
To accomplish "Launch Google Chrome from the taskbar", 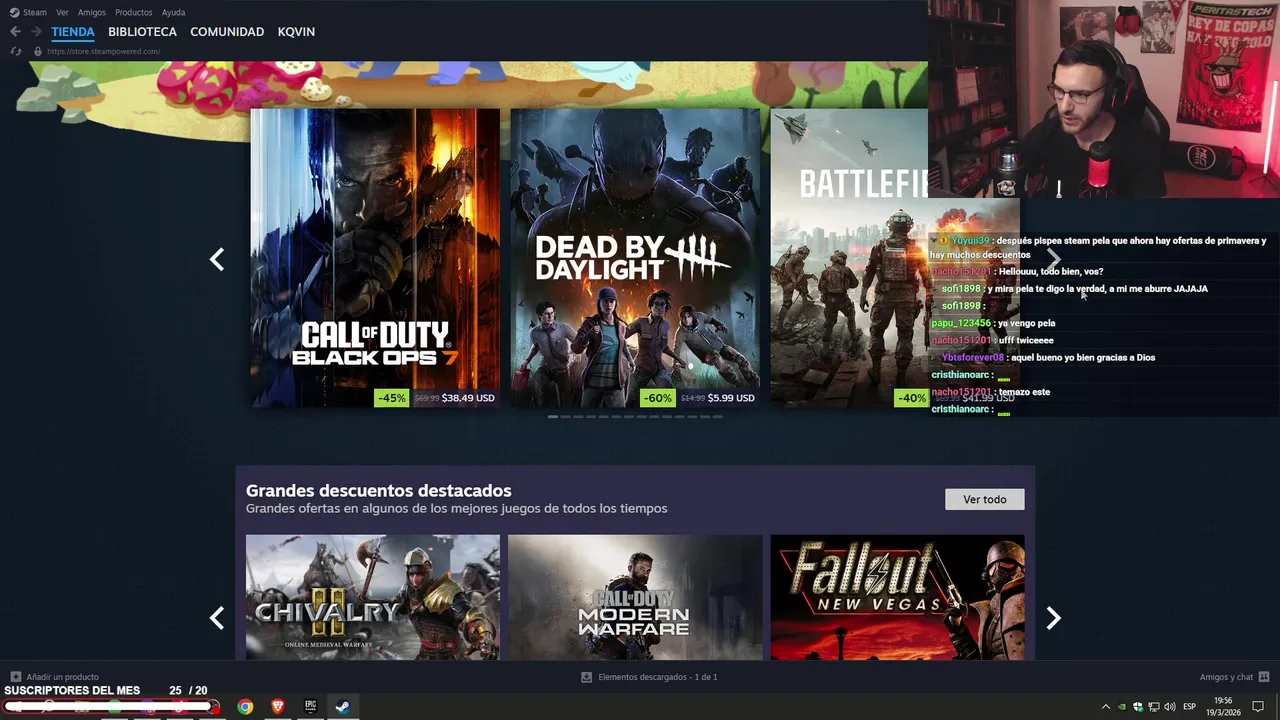I will (x=245, y=706).
